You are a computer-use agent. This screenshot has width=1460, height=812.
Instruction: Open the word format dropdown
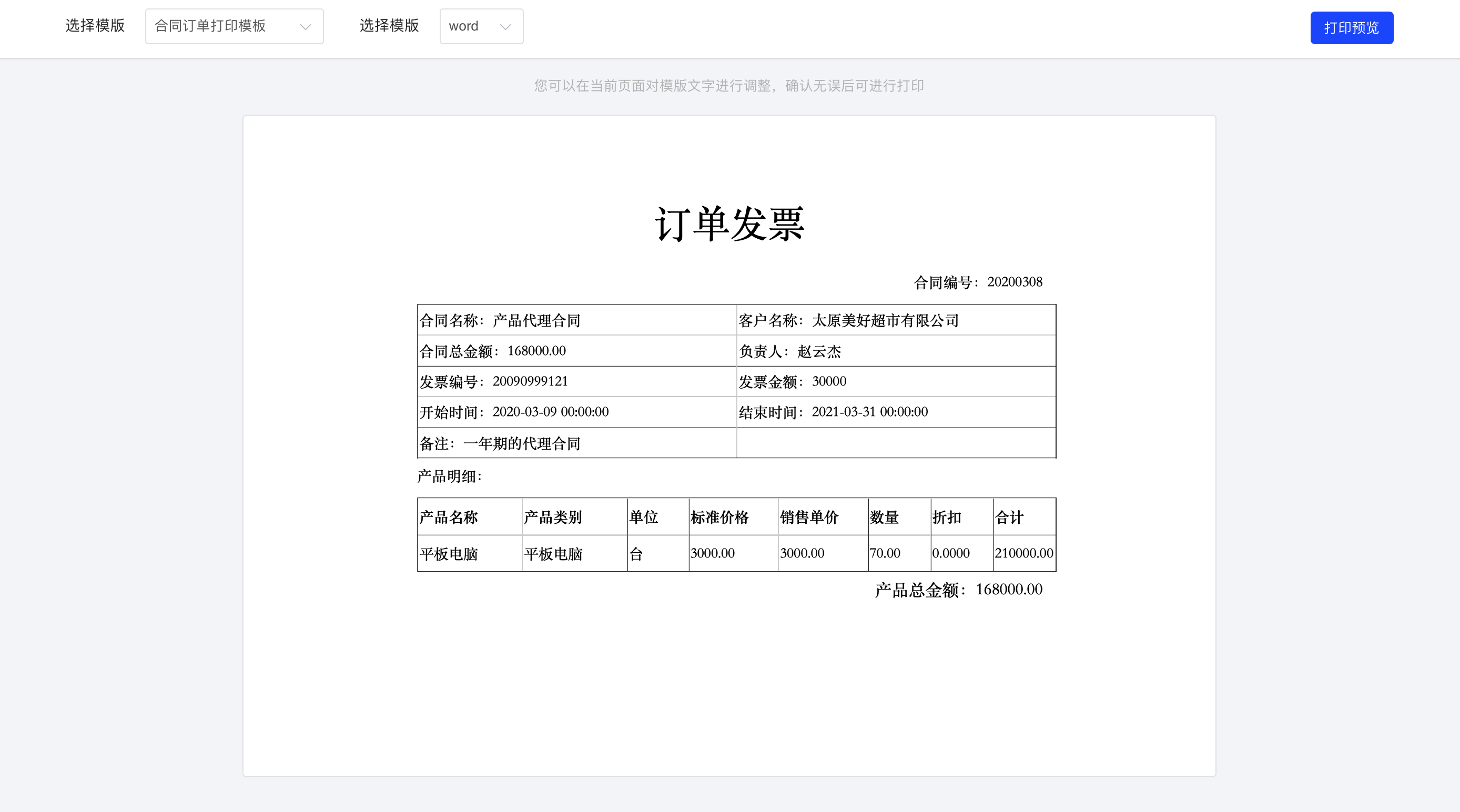click(481, 26)
